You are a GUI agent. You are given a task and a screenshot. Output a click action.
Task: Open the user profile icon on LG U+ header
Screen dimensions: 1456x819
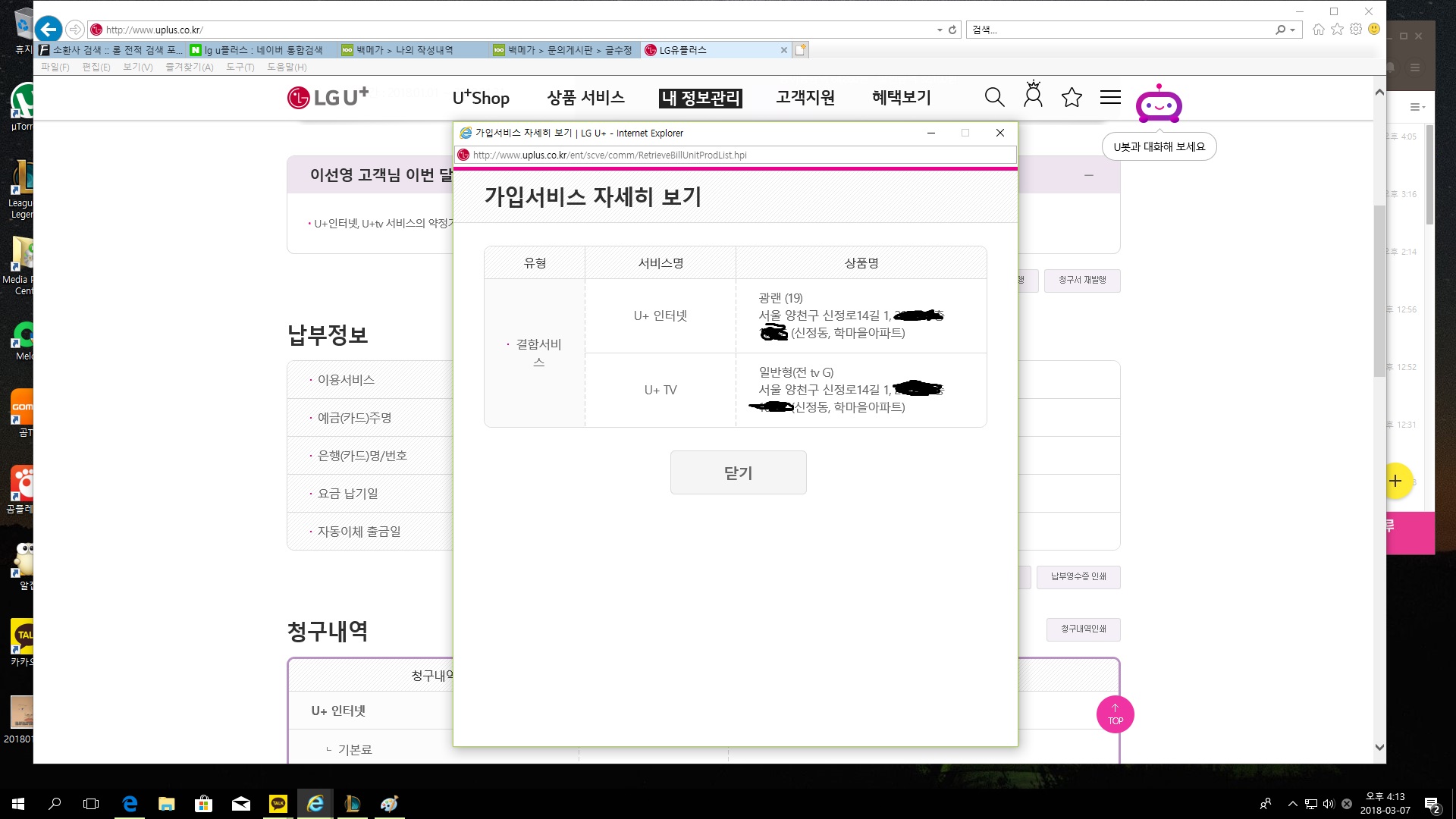1033,96
